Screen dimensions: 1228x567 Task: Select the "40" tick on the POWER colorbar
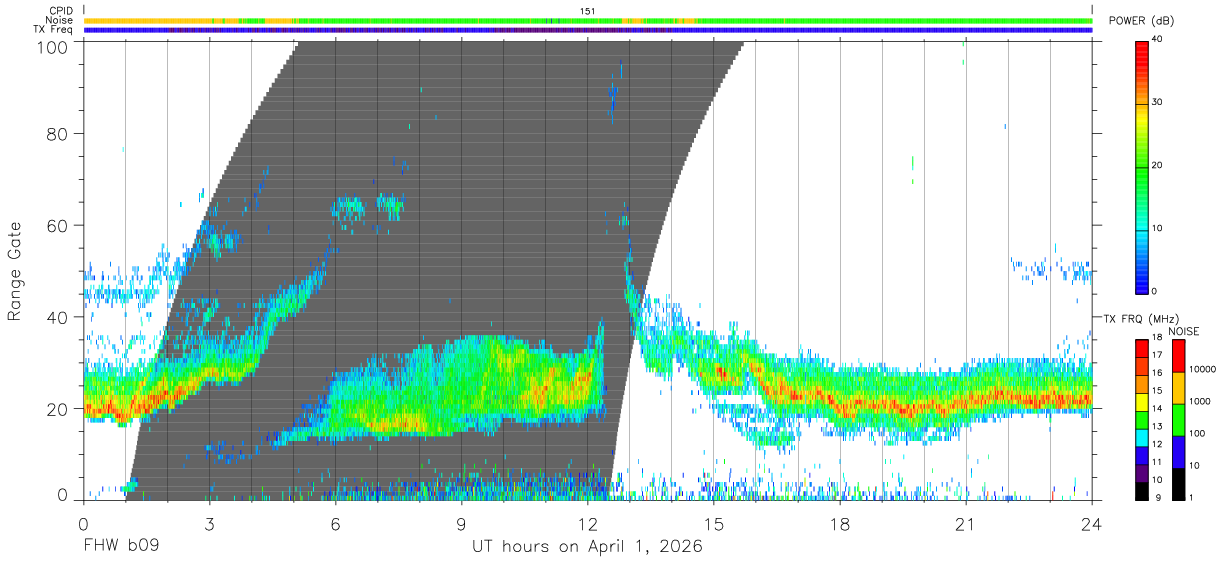(1159, 41)
